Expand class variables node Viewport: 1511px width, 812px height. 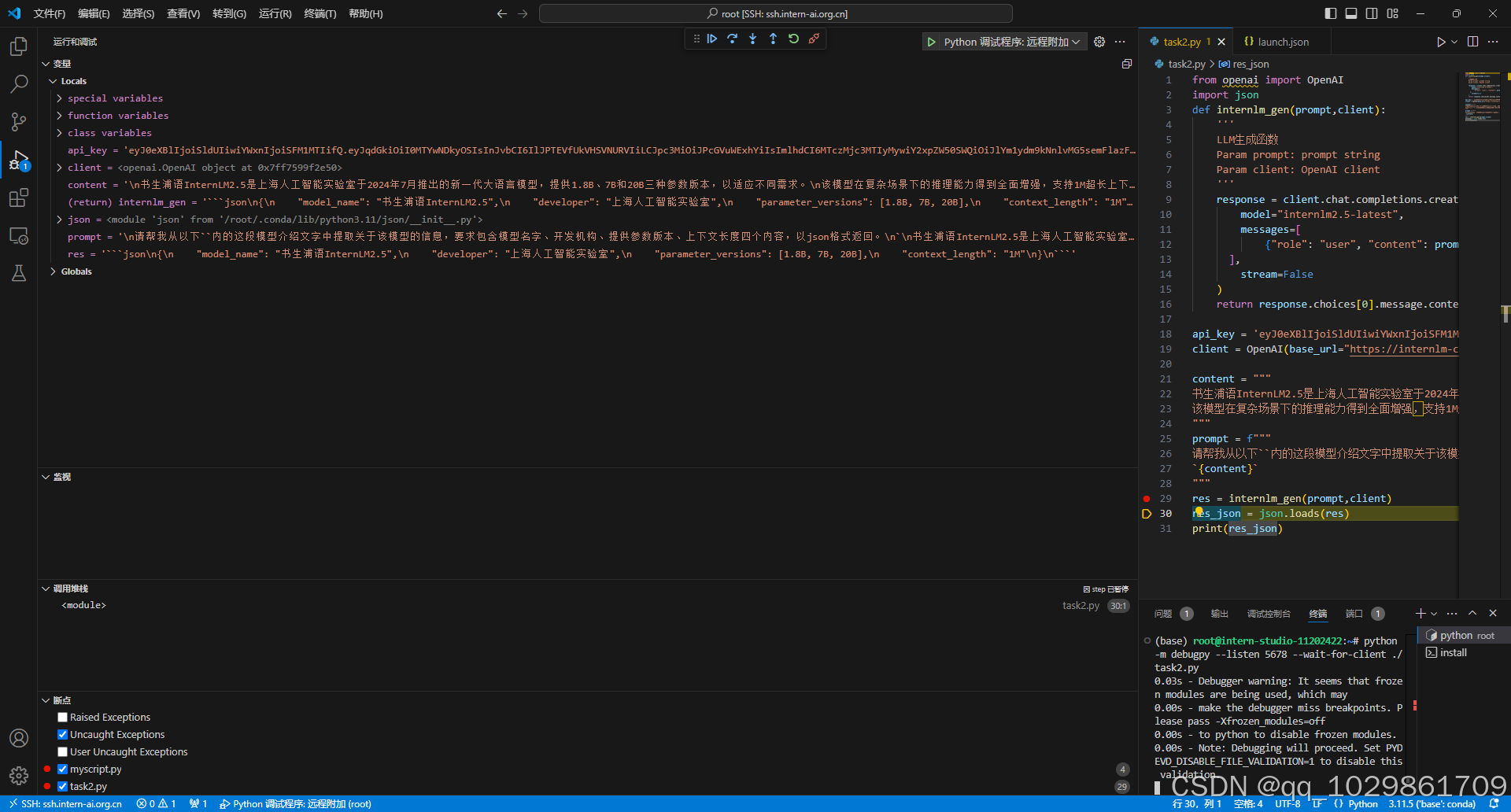click(59, 133)
